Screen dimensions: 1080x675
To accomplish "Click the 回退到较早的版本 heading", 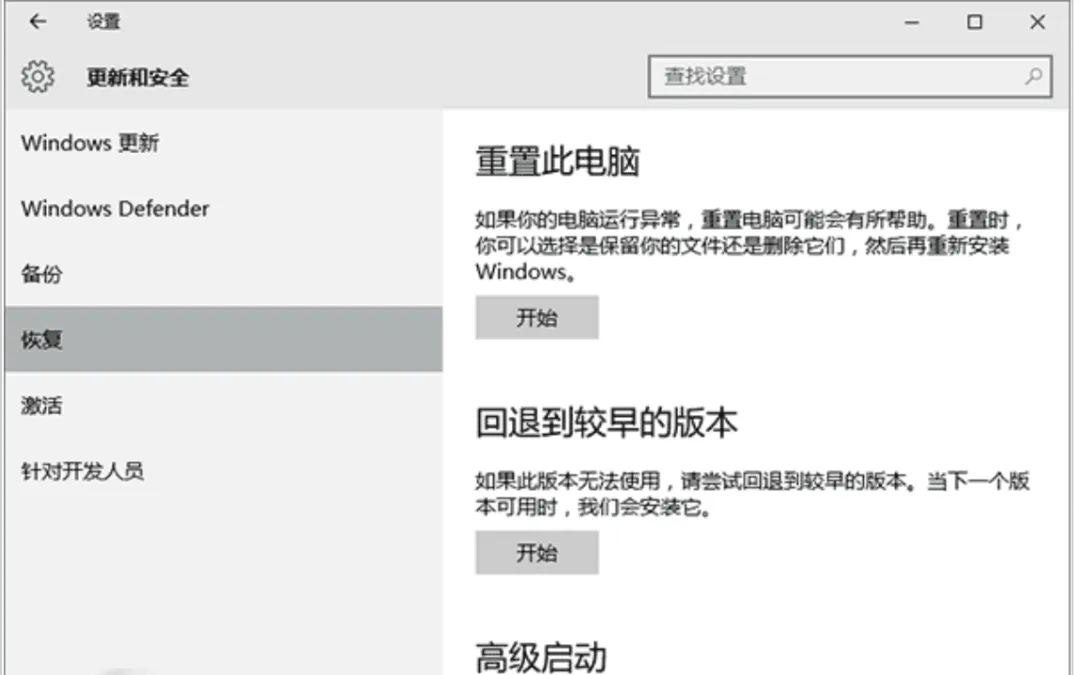I will pos(605,422).
